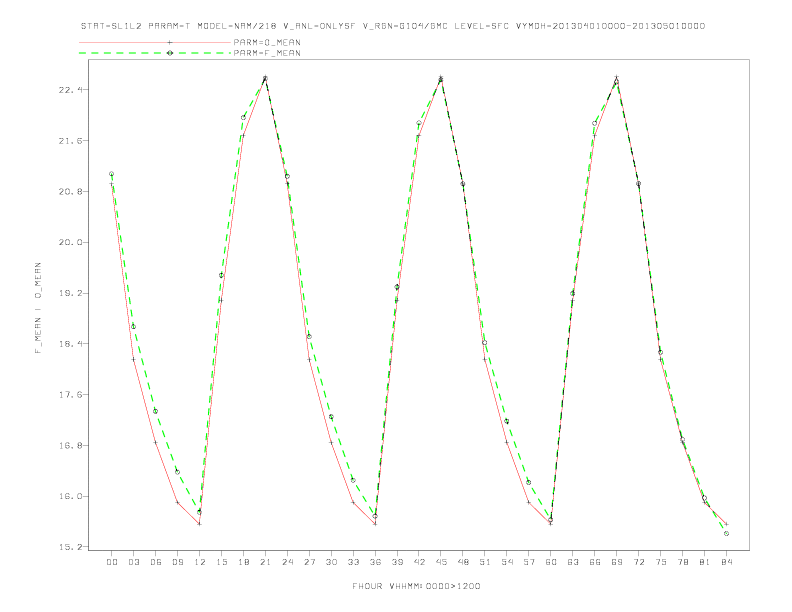This screenshot has height=612, width=792.
Task: Click the F_MEAN circle marker at hour 42
Action: [x=419, y=123]
